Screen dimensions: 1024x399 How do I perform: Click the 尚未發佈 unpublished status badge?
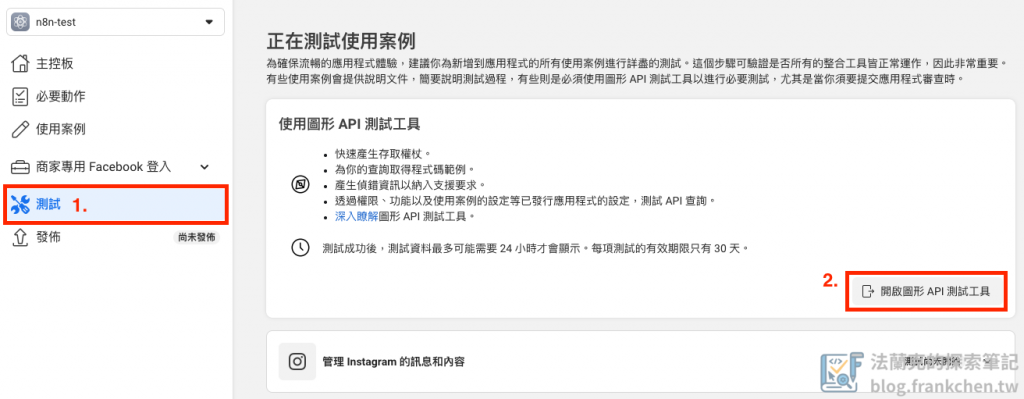[x=197, y=238]
